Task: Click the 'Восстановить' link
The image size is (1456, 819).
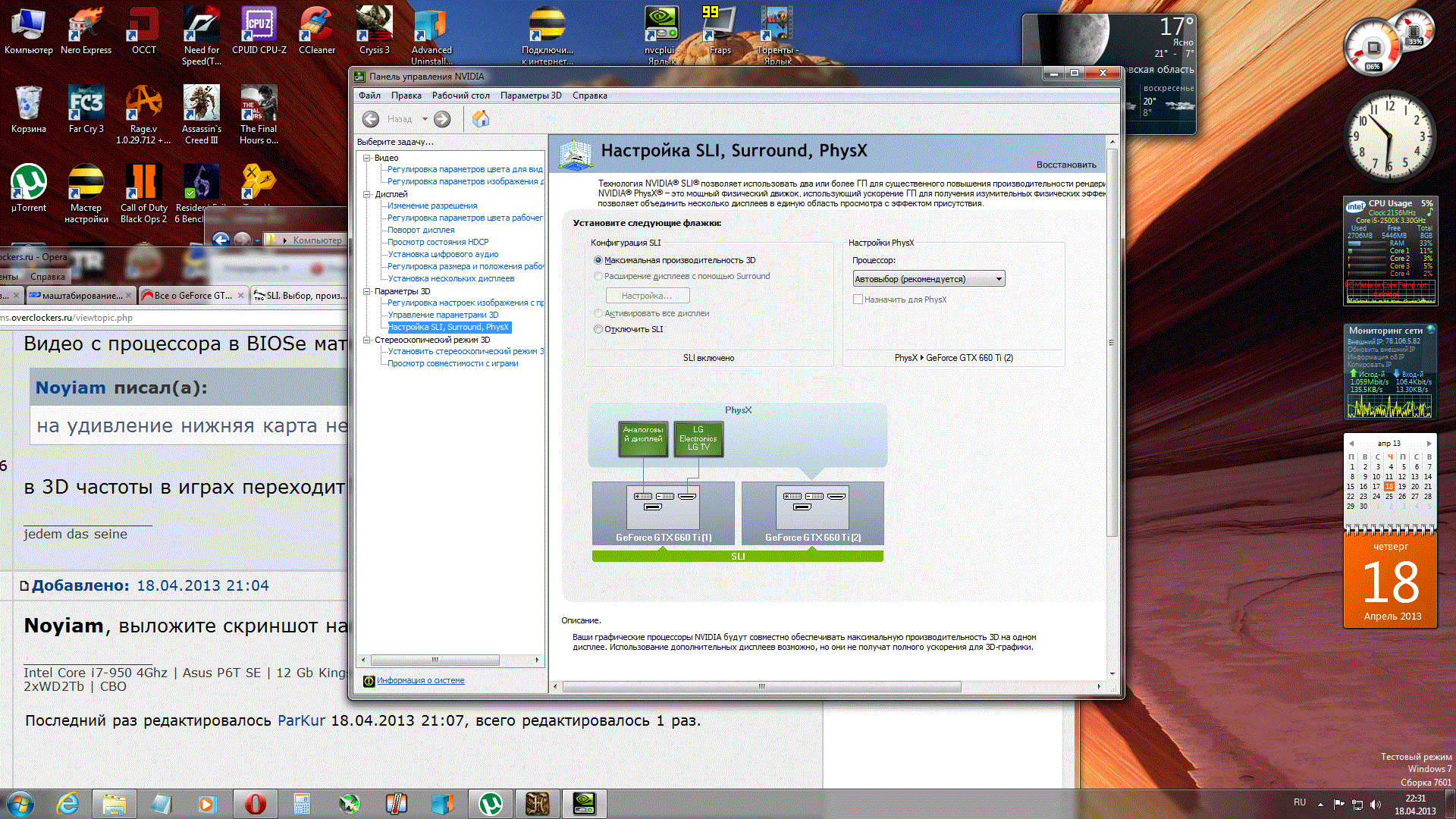Action: pos(1065,165)
